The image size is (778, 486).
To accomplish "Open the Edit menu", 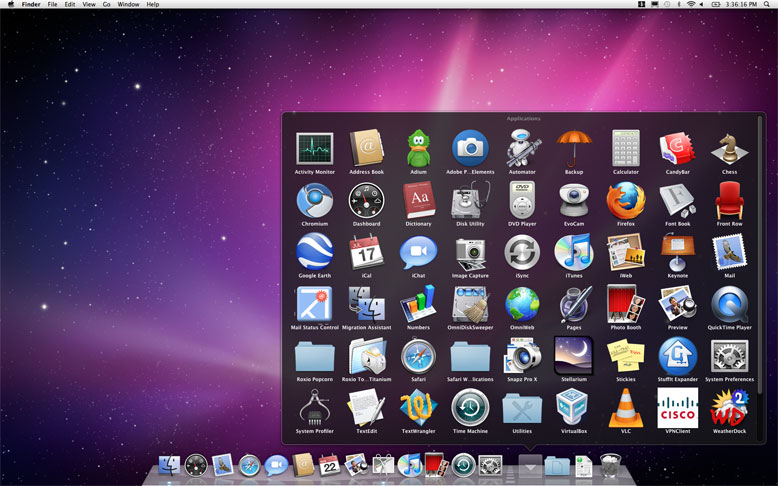I will click(70, 4).
